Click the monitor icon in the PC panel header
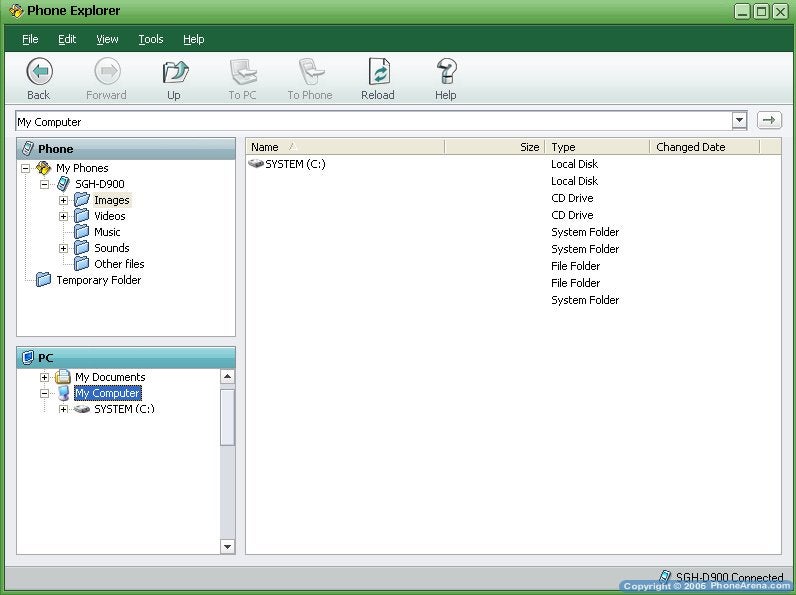796x595 pixels. click(28, 358)
